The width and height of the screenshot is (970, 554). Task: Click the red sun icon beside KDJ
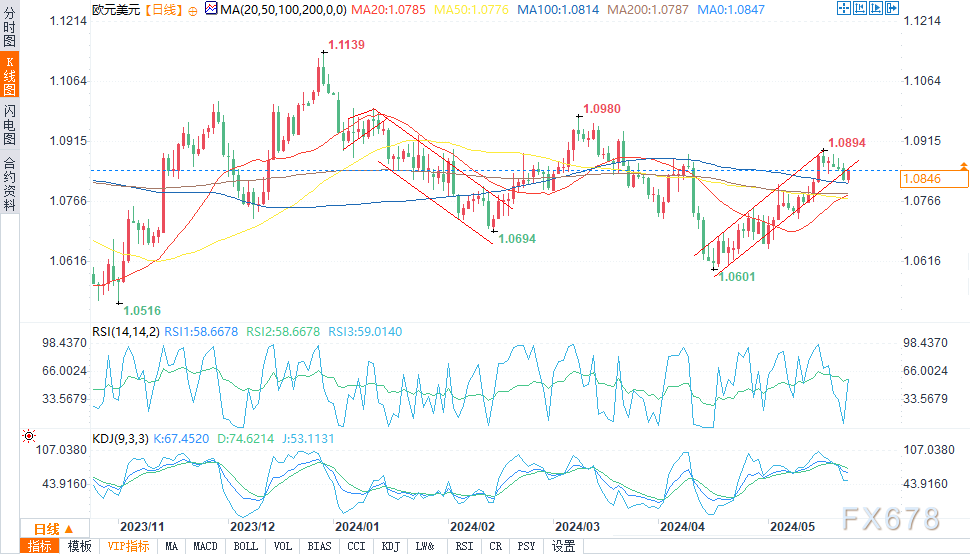(27, 436)
